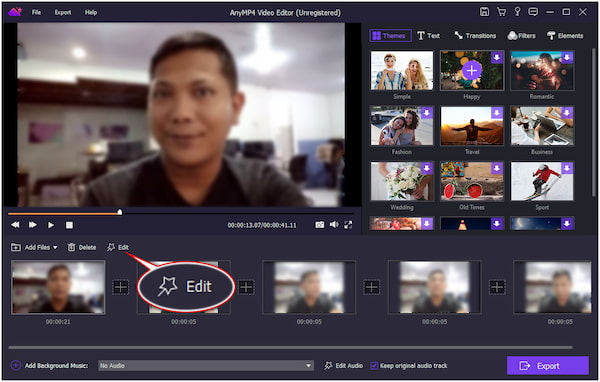This screenshot has width=600, height=382.
Task: Download the Wedding theme
Action: pos(427,168)
